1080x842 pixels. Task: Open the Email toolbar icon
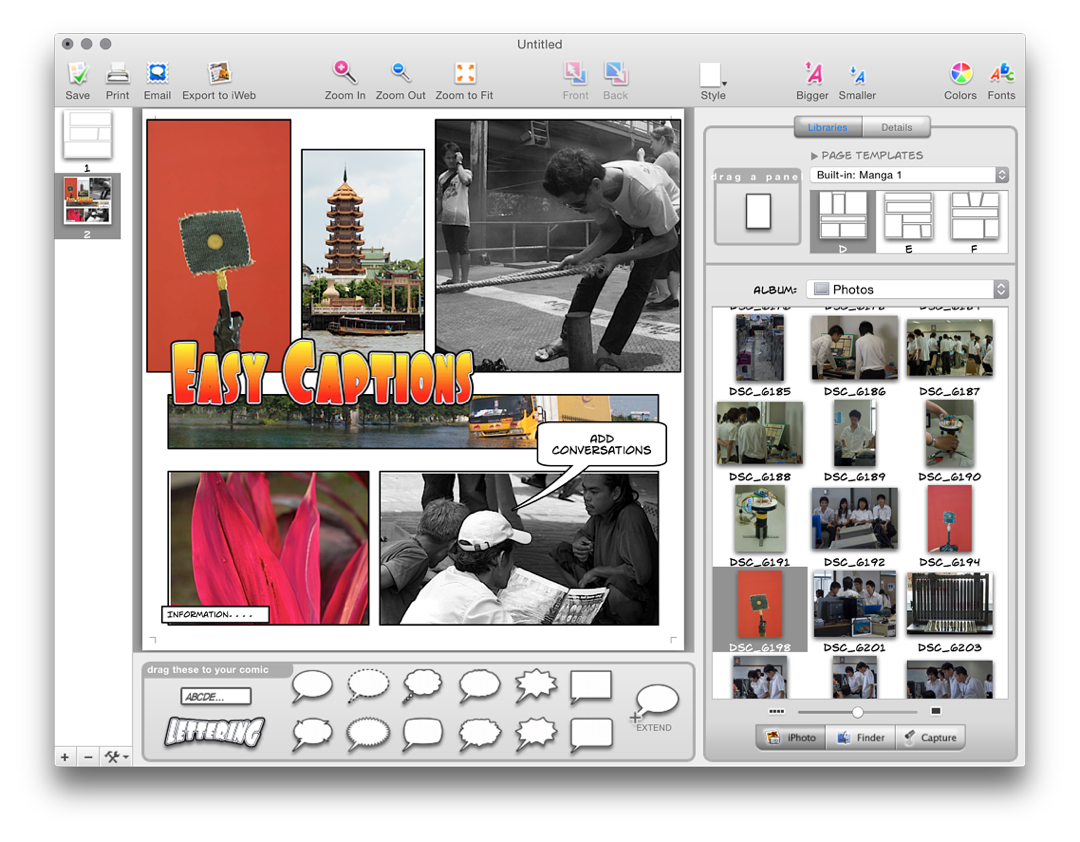[x=157, y=74]
